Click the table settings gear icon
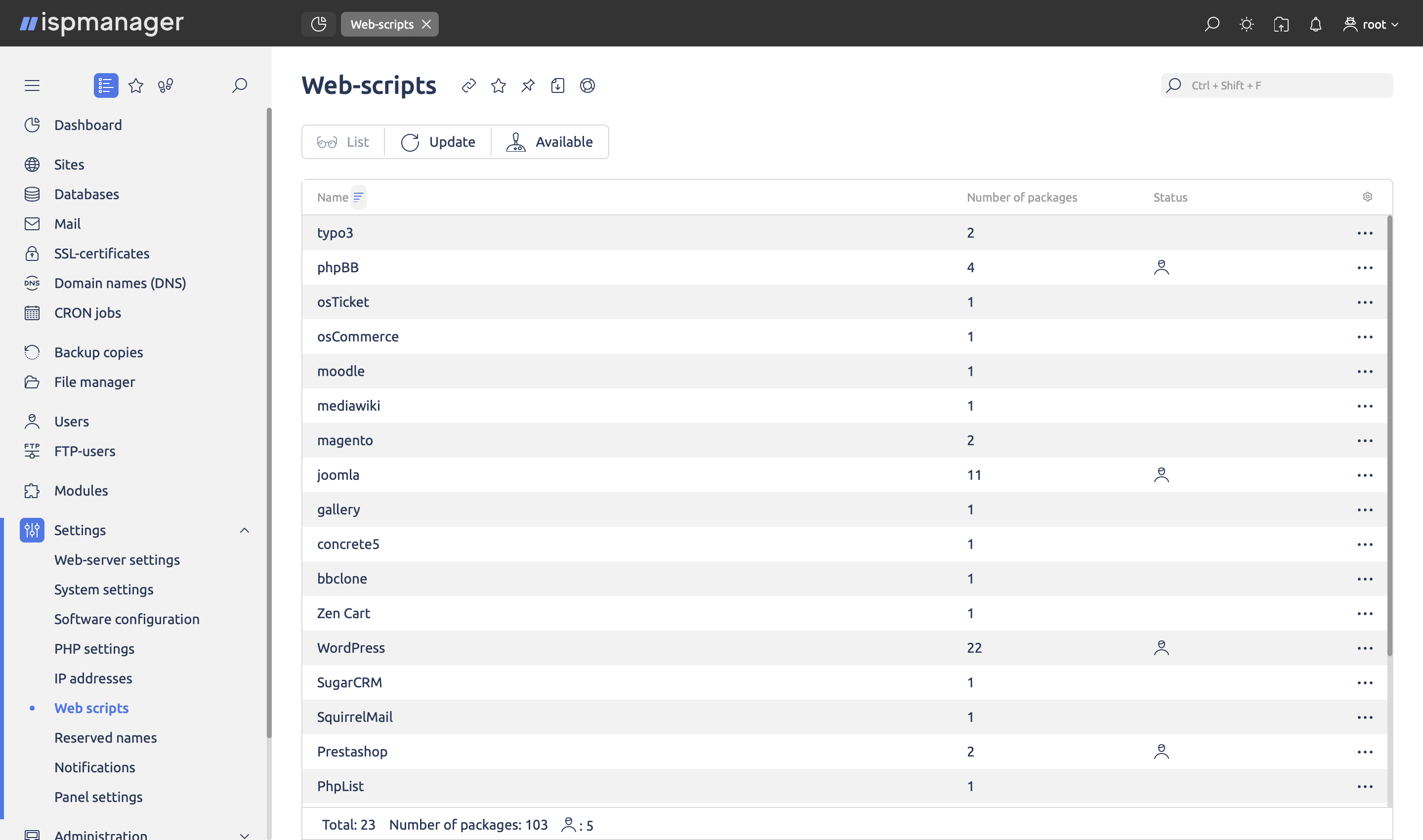The height and width of the screenshot is (840, 1423). click(1368, 197)
